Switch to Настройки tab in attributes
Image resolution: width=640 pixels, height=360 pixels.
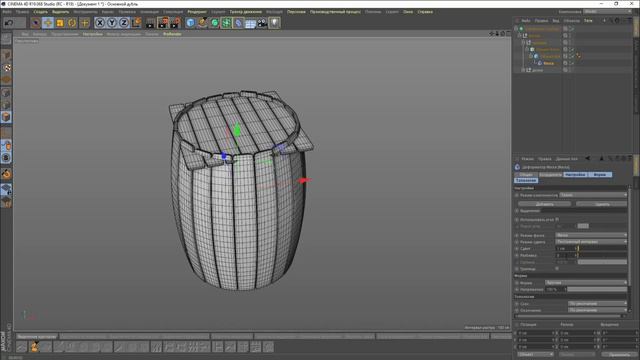pos(575,175)
